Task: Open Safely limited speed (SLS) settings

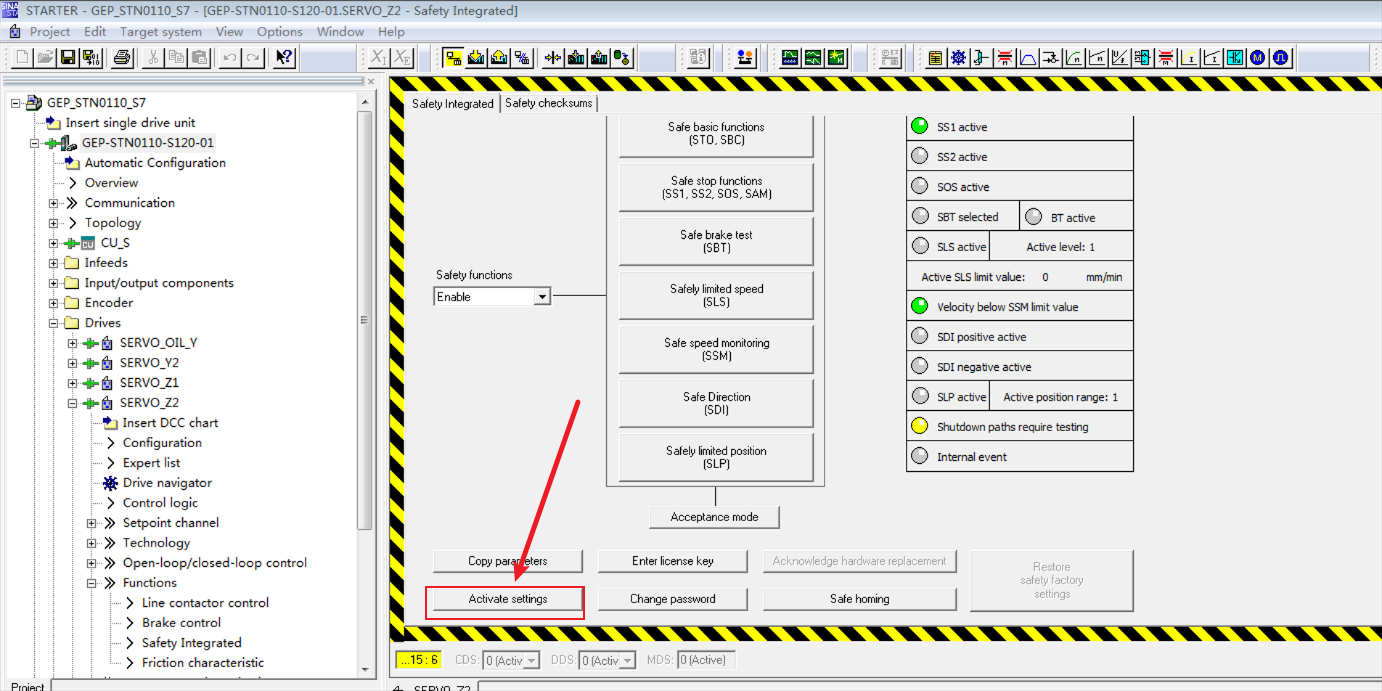Action: point(716,295)
